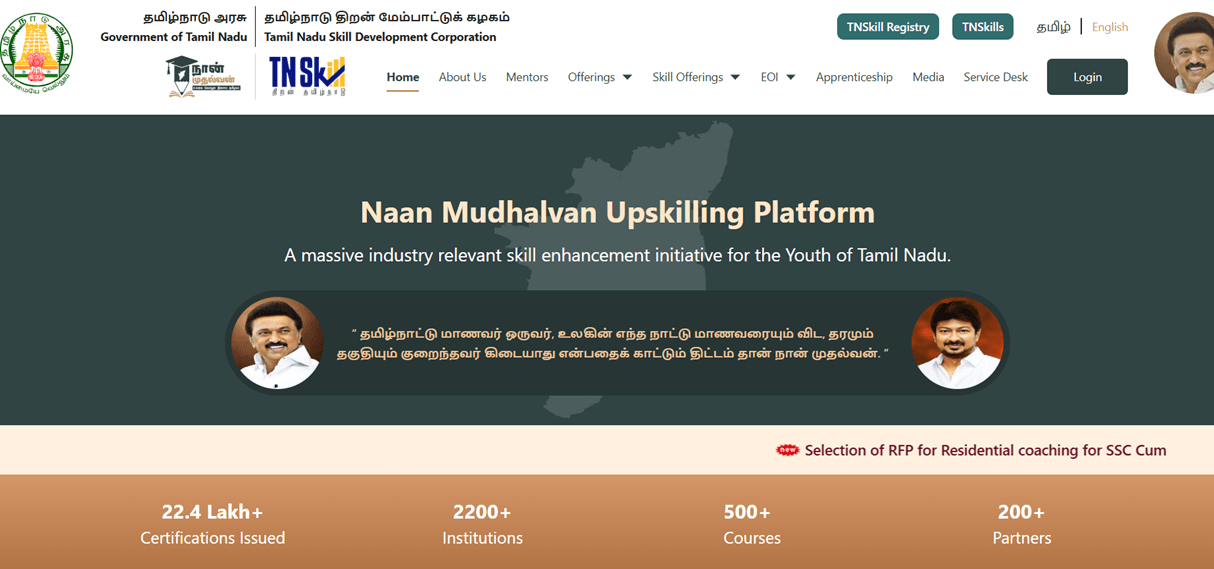Open the TNSkill Registry button
The width and height of the screenshot is (1214, 569).
point(888,27)
